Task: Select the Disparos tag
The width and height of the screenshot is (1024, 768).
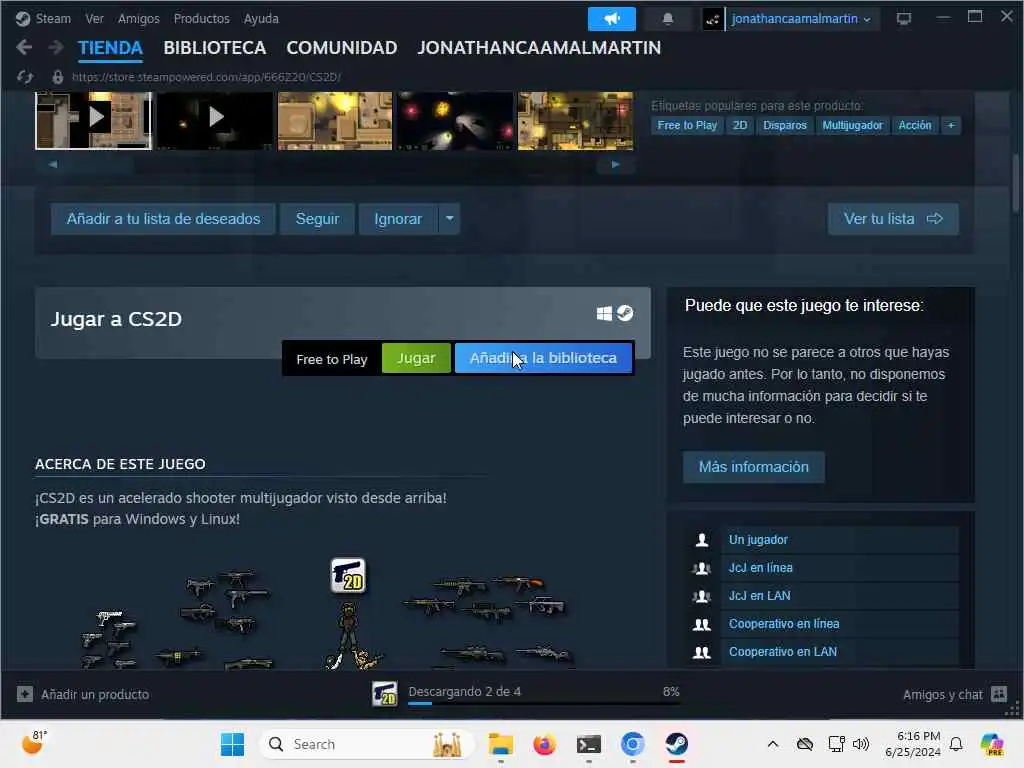Action: (x=785, y=125)
